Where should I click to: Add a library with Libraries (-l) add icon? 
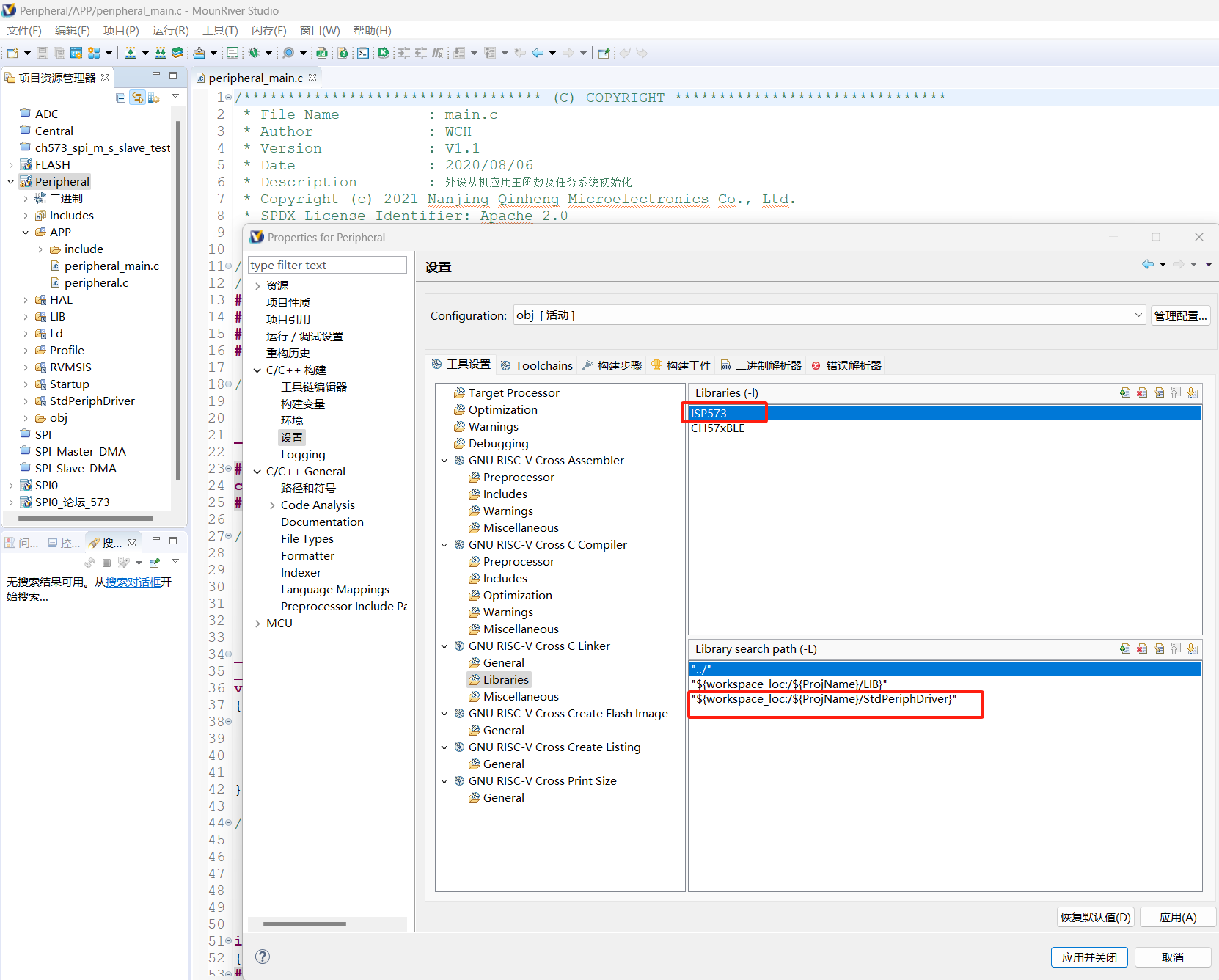[1124, 393]
